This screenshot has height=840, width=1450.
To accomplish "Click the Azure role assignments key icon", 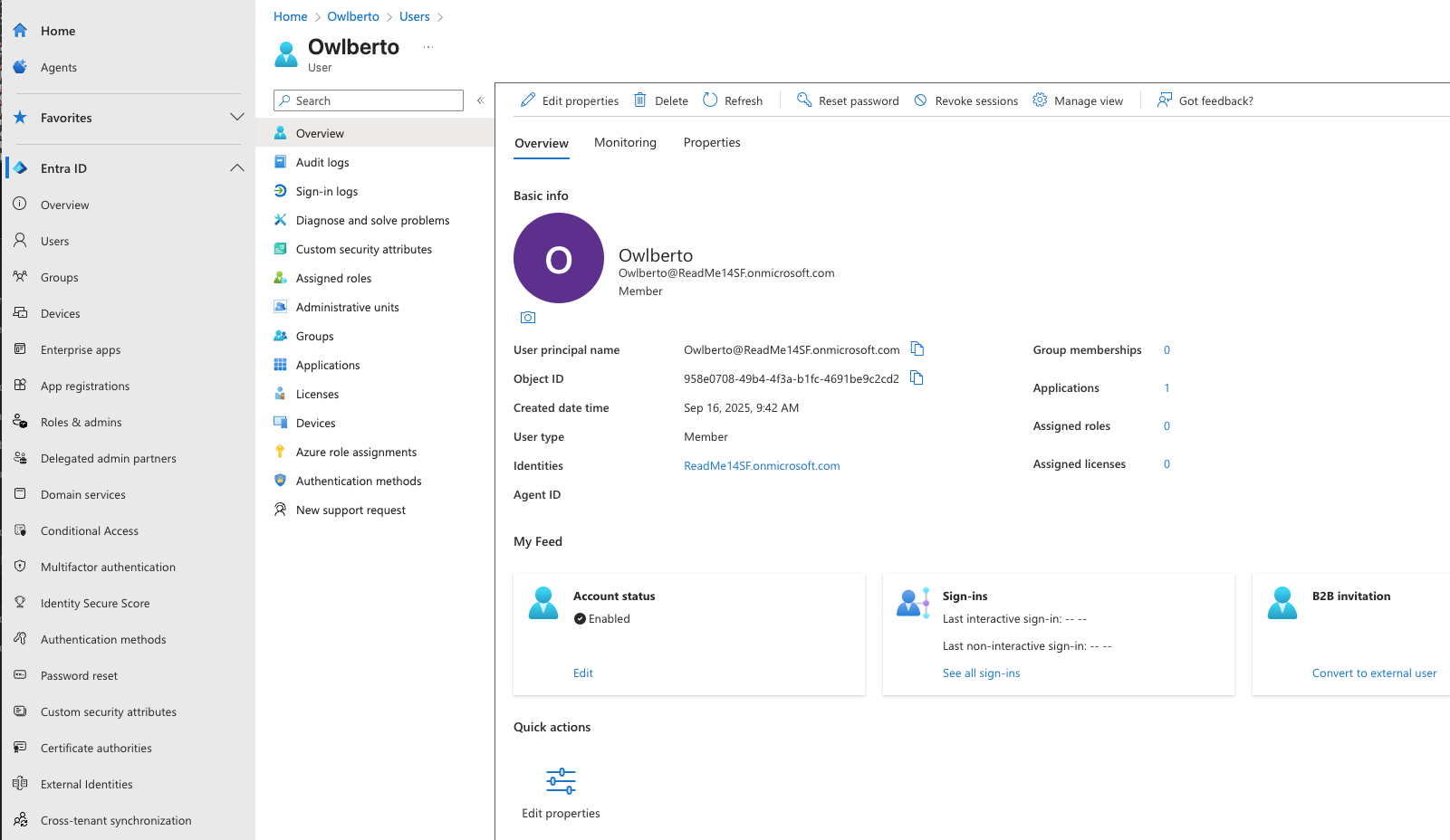I will click(281, 452).
